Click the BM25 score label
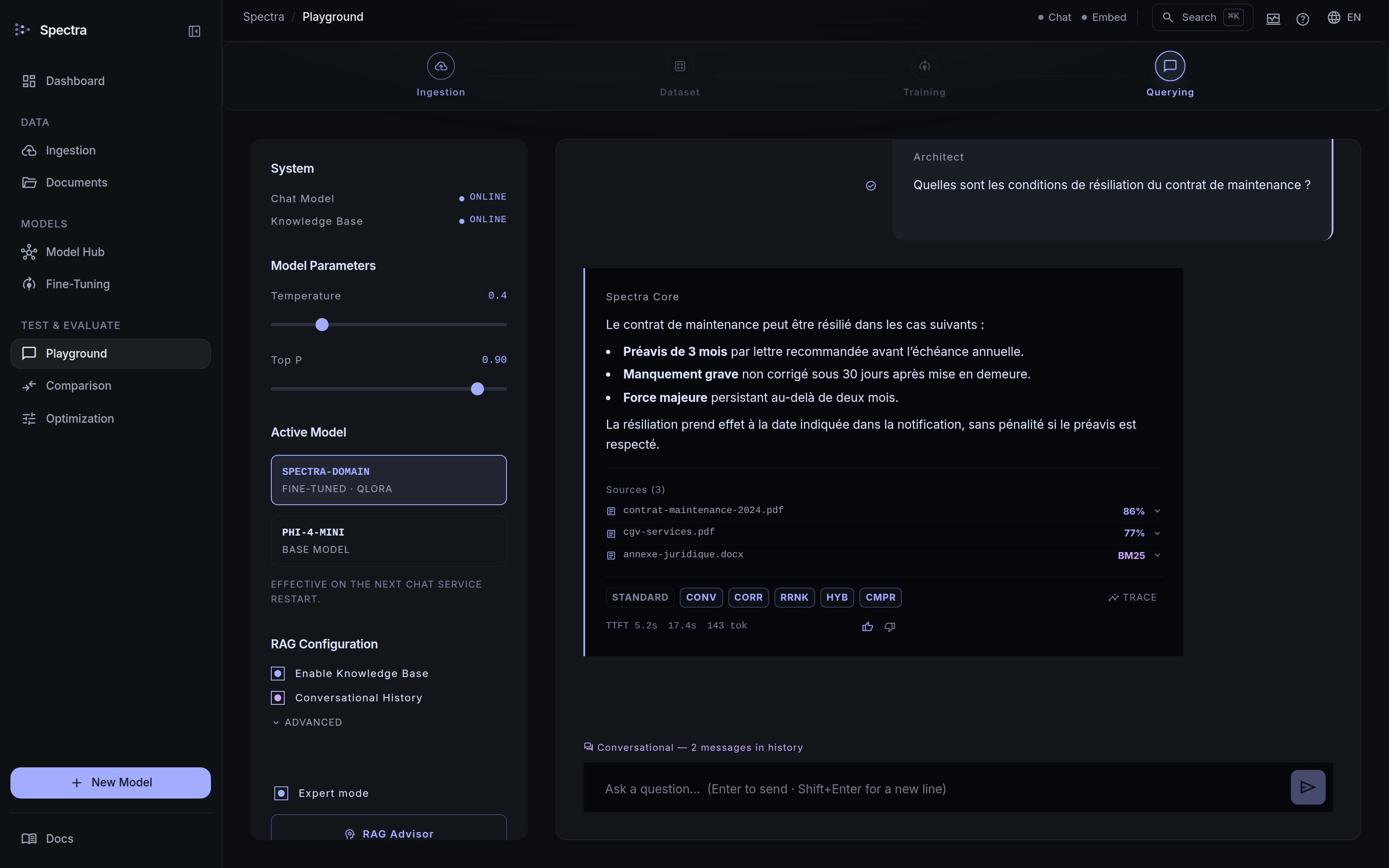This screenshot has width=1389, height=868. point(1131,556)
